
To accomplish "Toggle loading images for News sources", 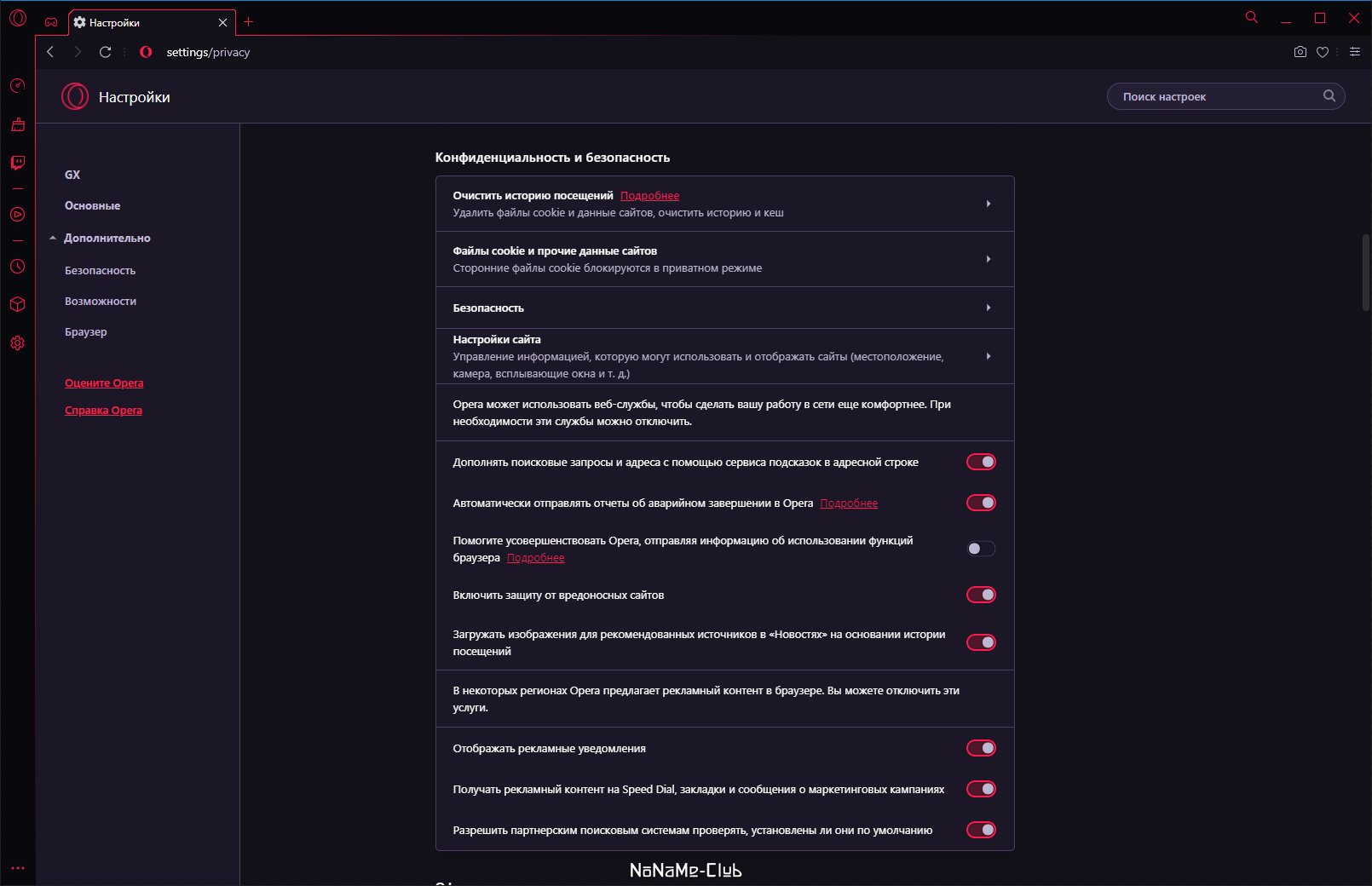I will tap(981, 642).
